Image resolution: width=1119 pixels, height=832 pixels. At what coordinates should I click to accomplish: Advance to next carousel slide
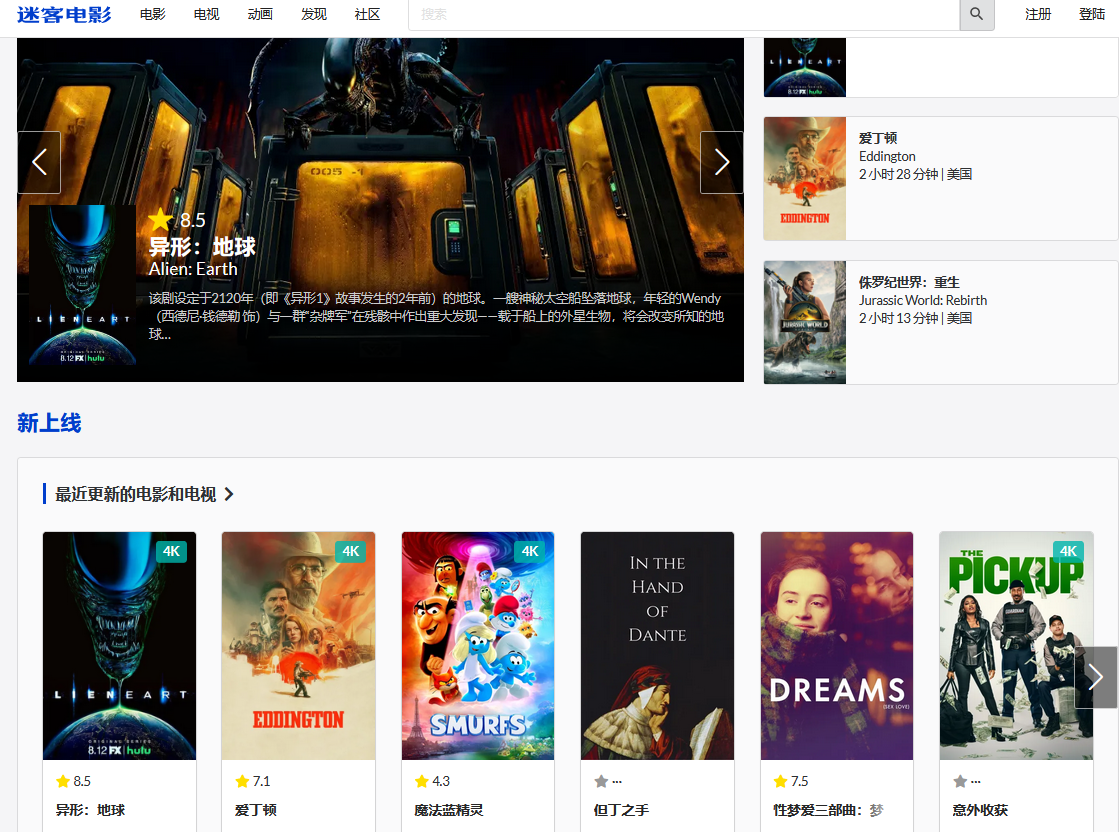pyautogui.click(x=721, y=162)
